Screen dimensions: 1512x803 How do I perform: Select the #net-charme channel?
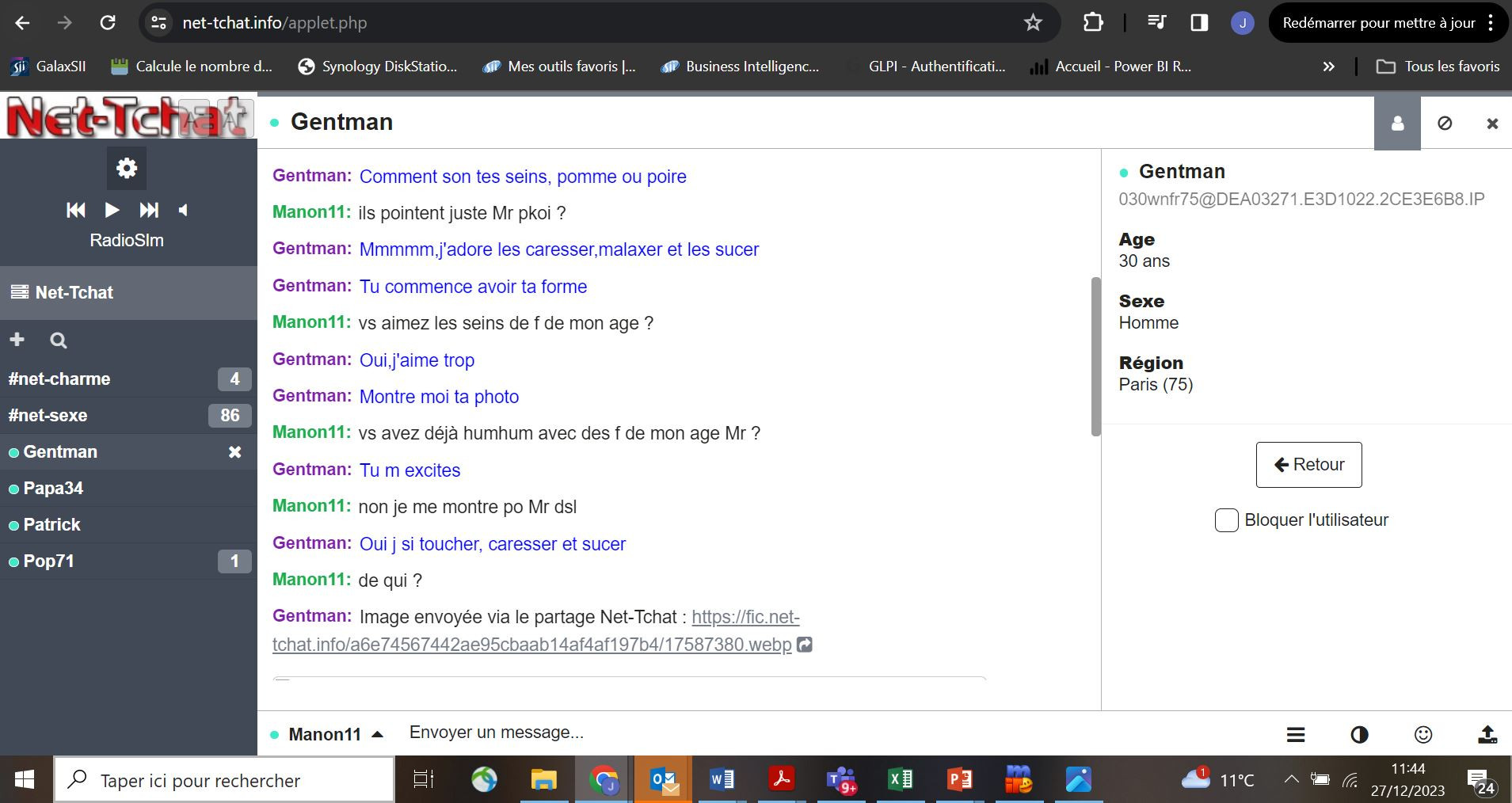pos(128,379)
